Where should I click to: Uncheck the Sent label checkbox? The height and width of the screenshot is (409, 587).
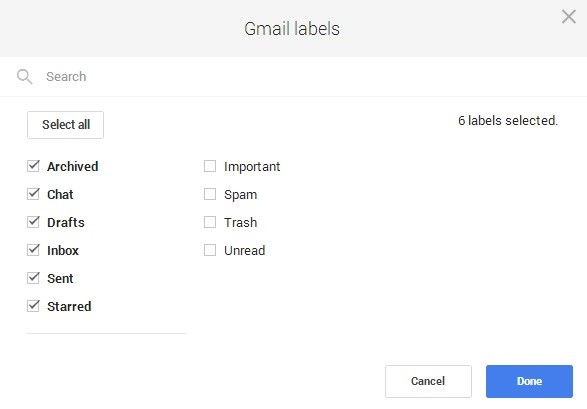(33, 278)
